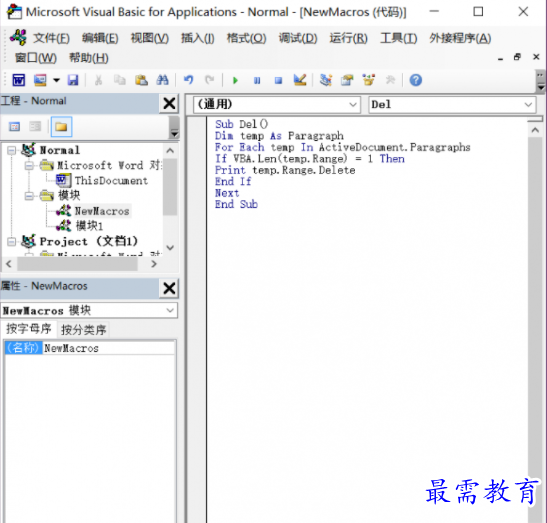Save Normal with the floppy disk icon
The image size is (547, 523).
(73, 80)
